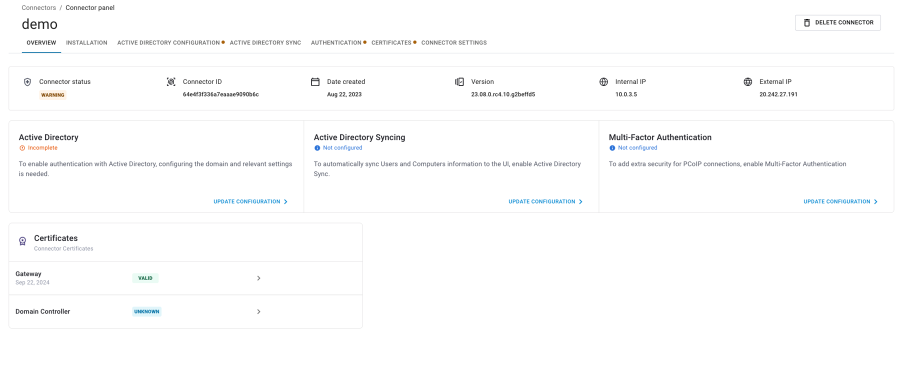900x372 pixels.
Task: Expand the Domain Controller certificate chevron
Action: click(x=258, y=312)
